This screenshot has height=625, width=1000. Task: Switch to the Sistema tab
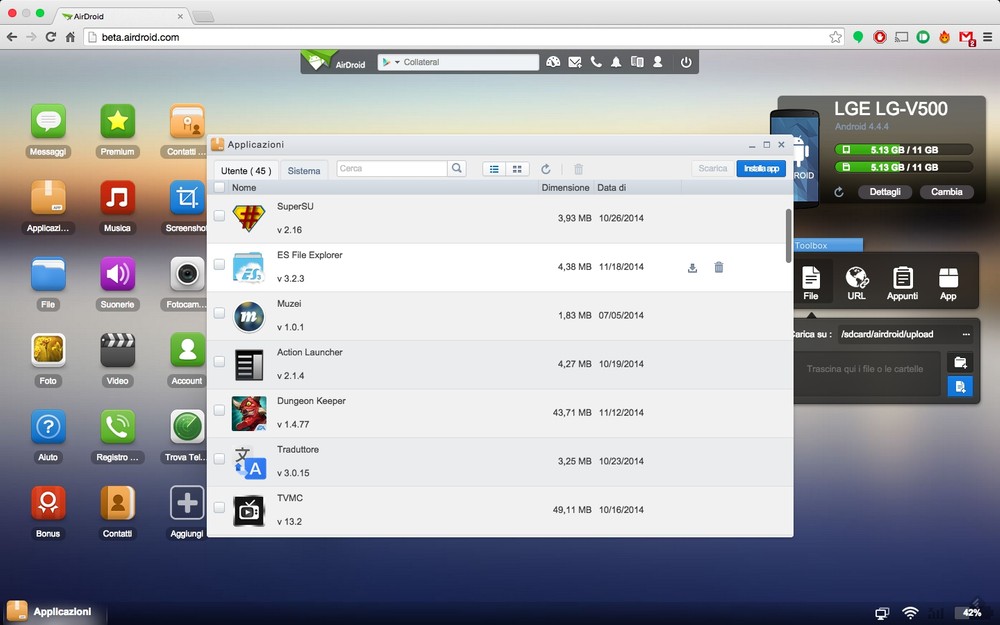[x=304, y=171]
